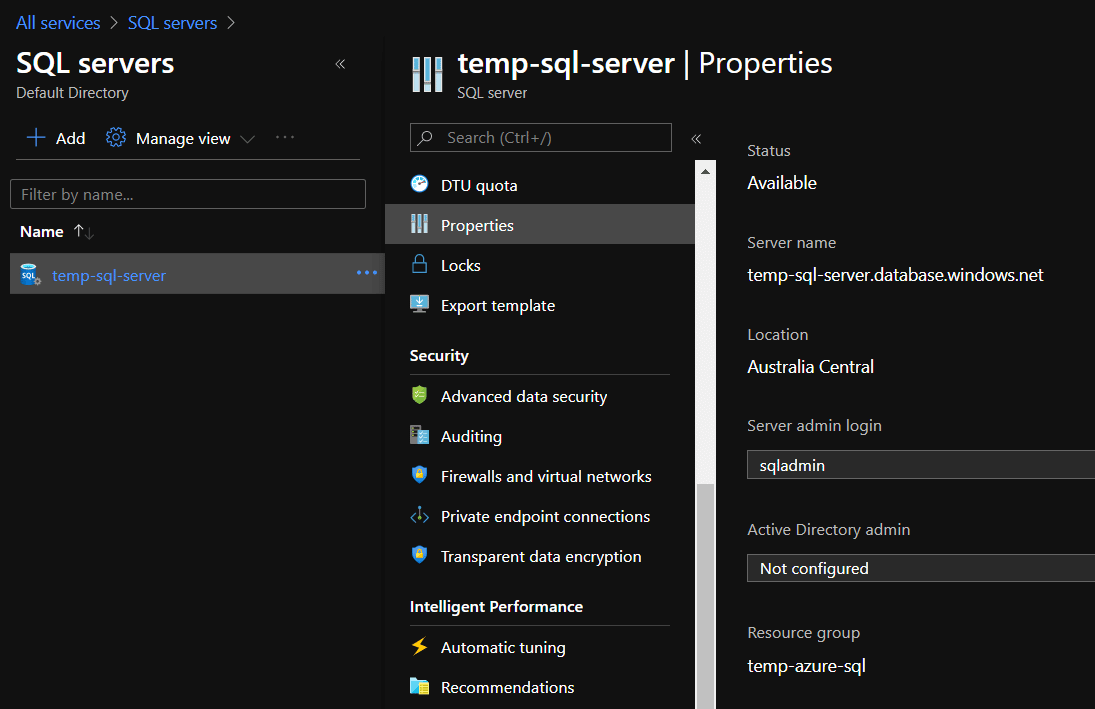The height and width of the screenshot is (709, 1095).
Task: Open the Auditing menu item
Action: pos(540,436)
